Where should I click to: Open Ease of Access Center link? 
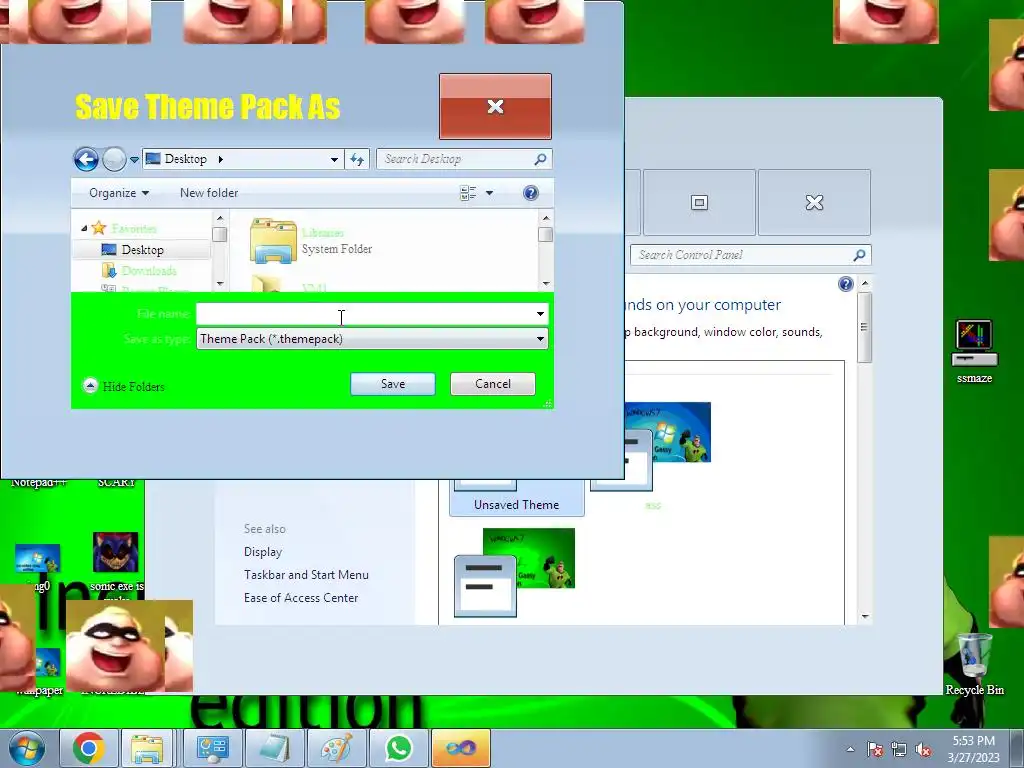301,598
